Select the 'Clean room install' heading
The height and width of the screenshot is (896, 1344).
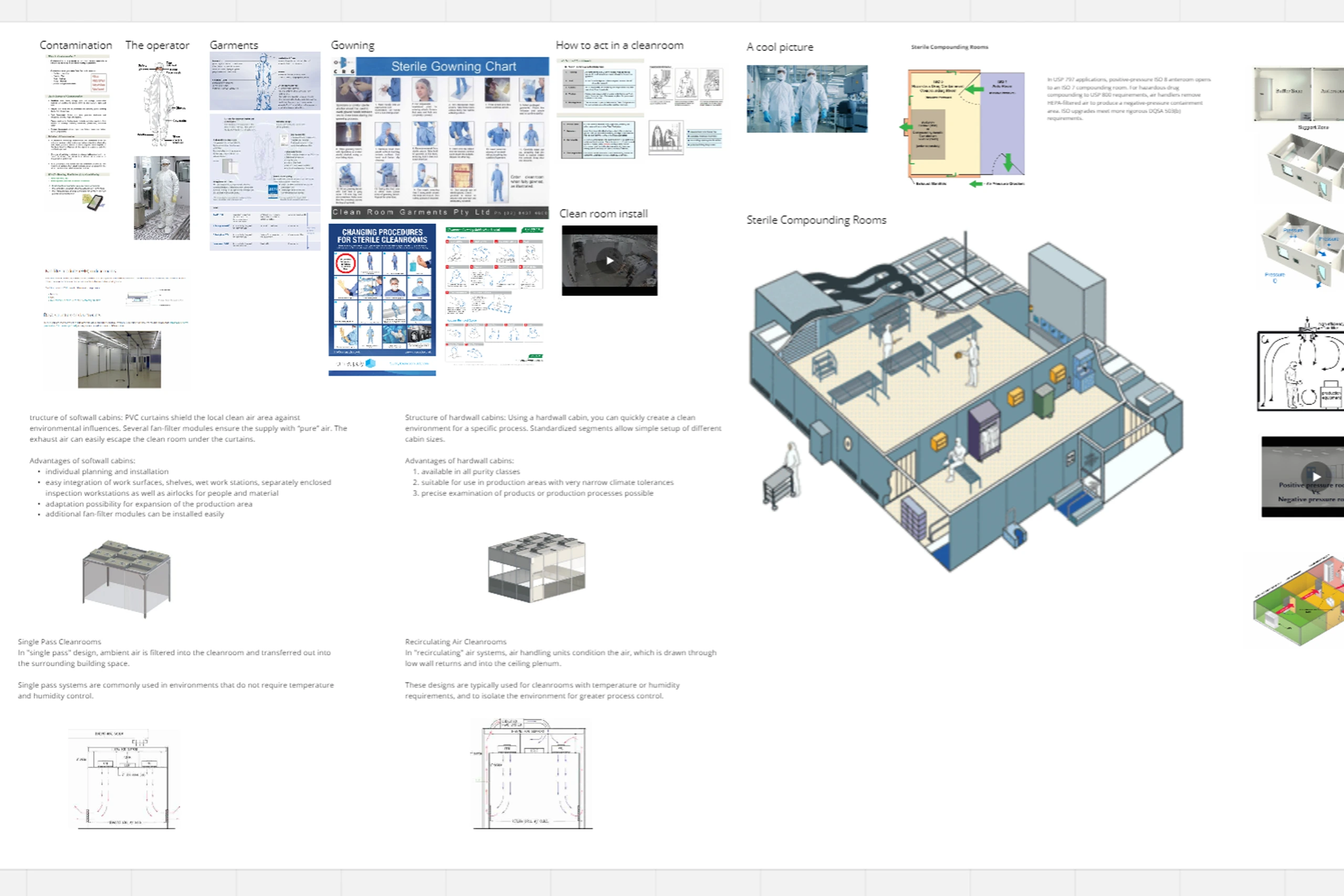click(603, 214)
